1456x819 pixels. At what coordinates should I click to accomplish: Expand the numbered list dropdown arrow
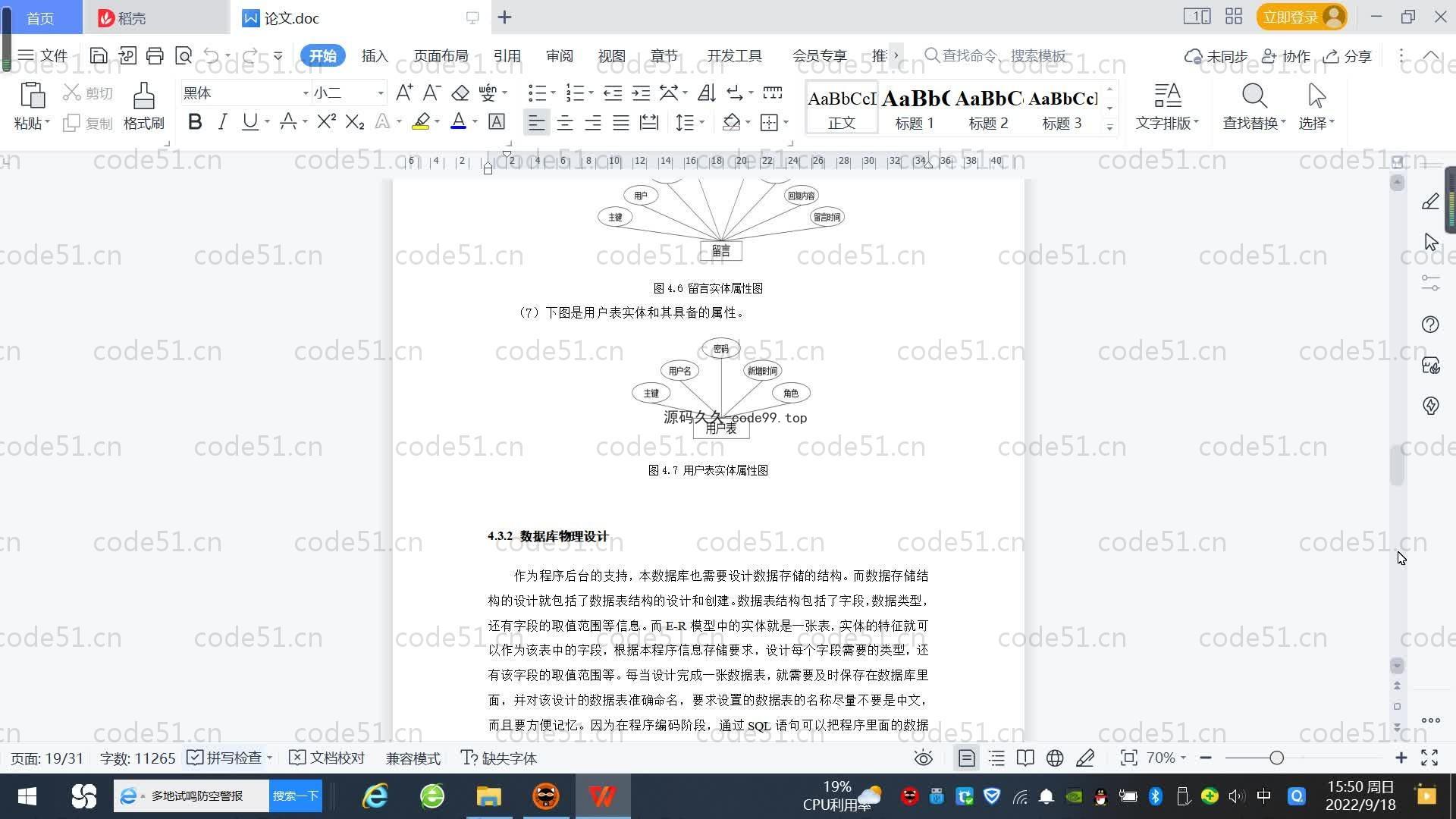coord(591,93)
